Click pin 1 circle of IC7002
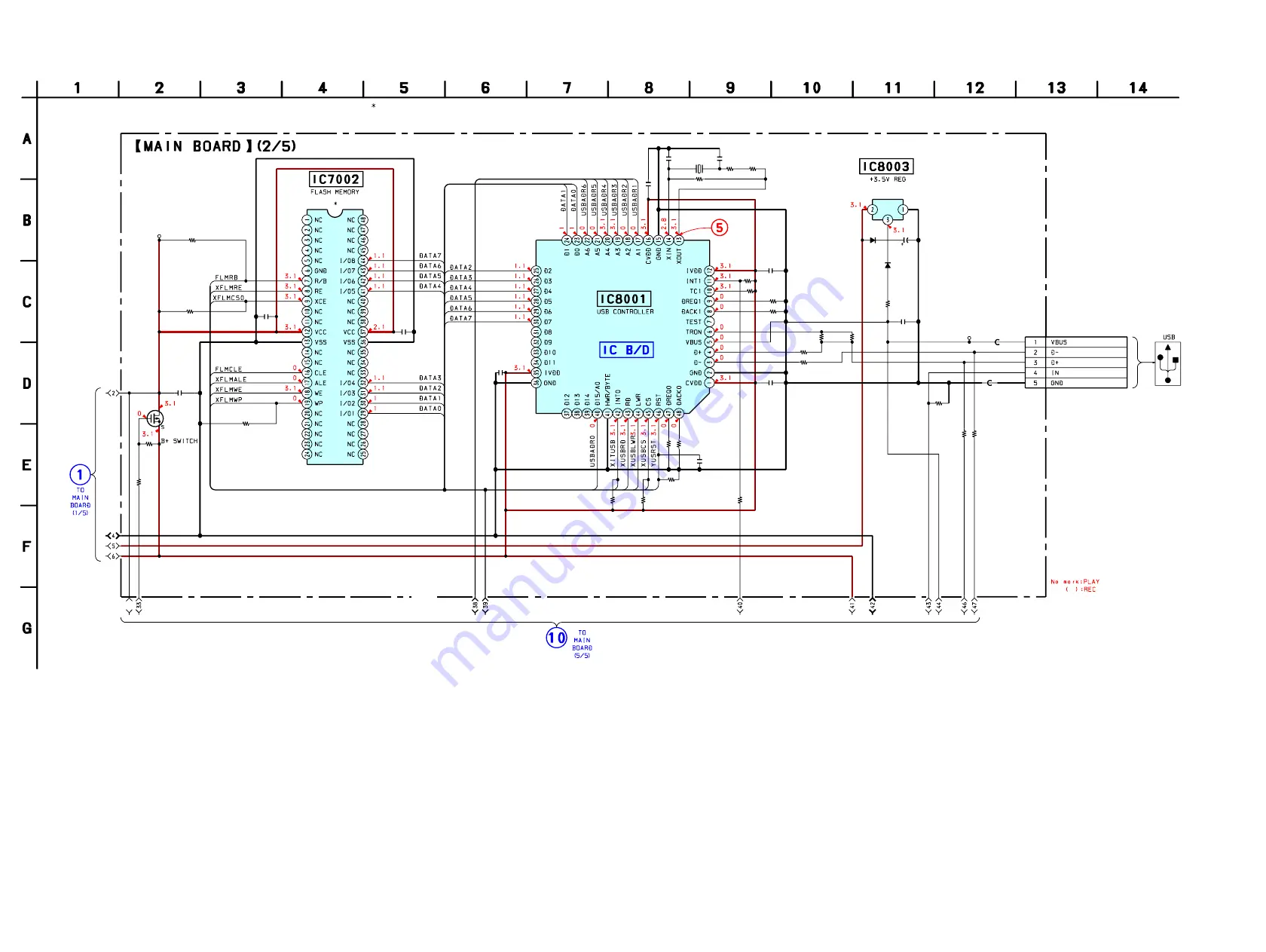Image resolution: width=1266 pixels, height=952 pixels. pos(307,220)
